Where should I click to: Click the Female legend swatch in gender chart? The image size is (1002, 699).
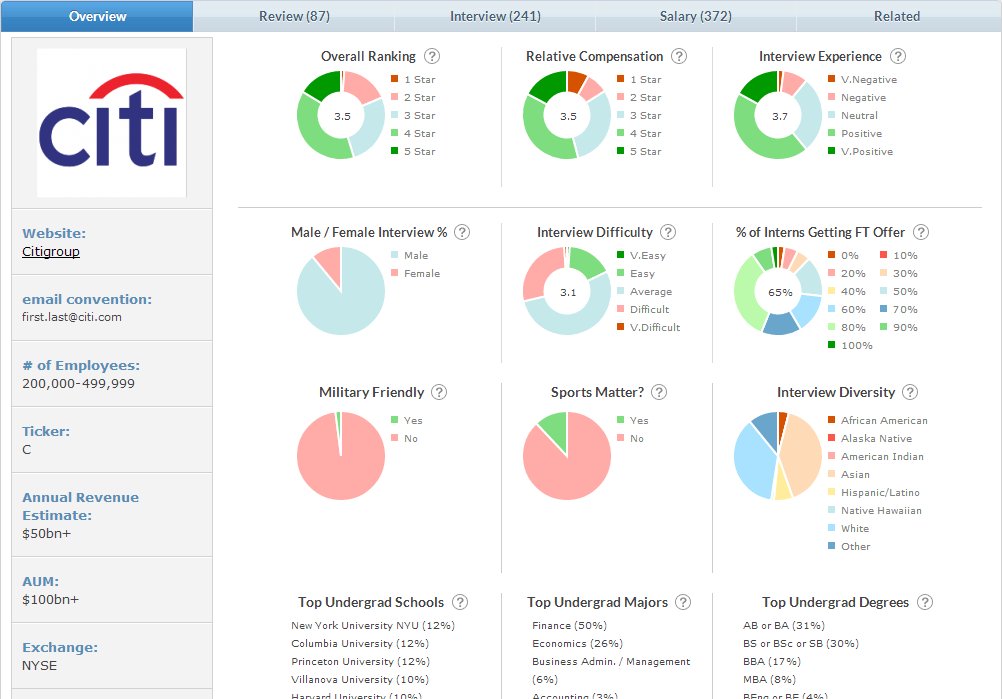point(395,273)
